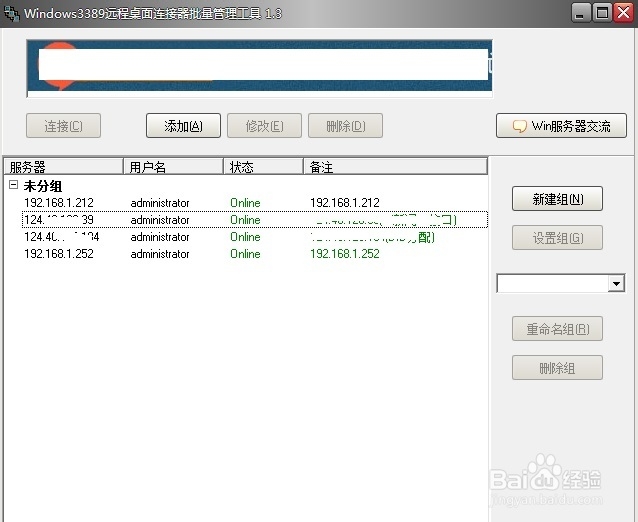Screen dimensions: 638x522
Task: Click the 添加(A) button
Action: click(x=184, y=126)
